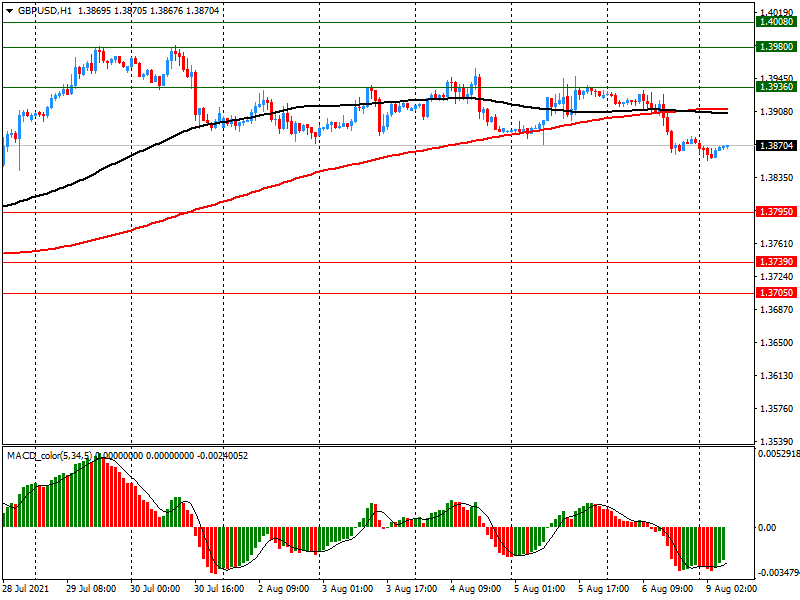Click the 30 Jul 16:00 time label
Viewport: 800px width, 600px height.
[219, 589]
